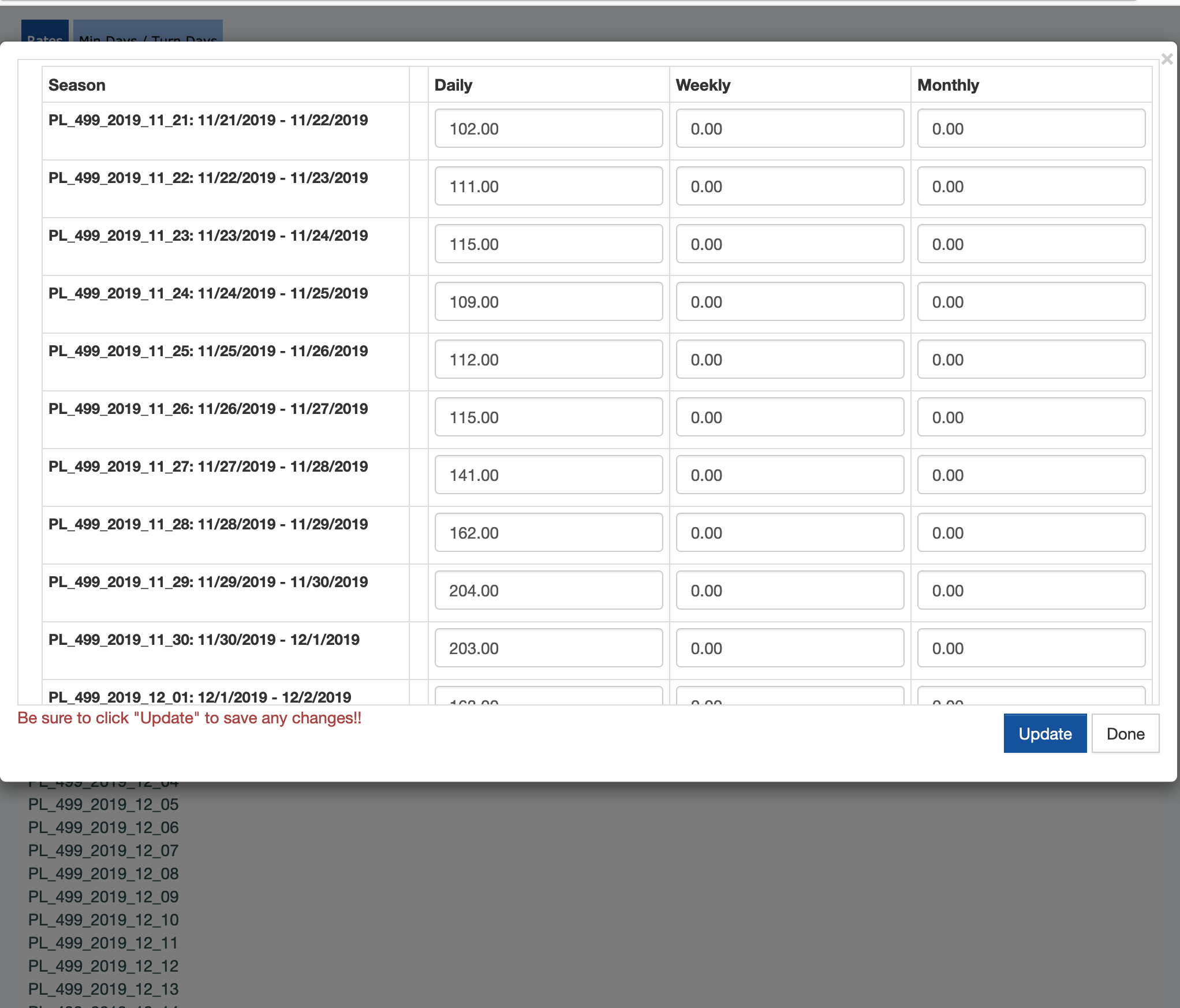Click weekly rate field for 11/23/2019 season
This screenshot has width=1180, height=1008.
tap(789, 244)
